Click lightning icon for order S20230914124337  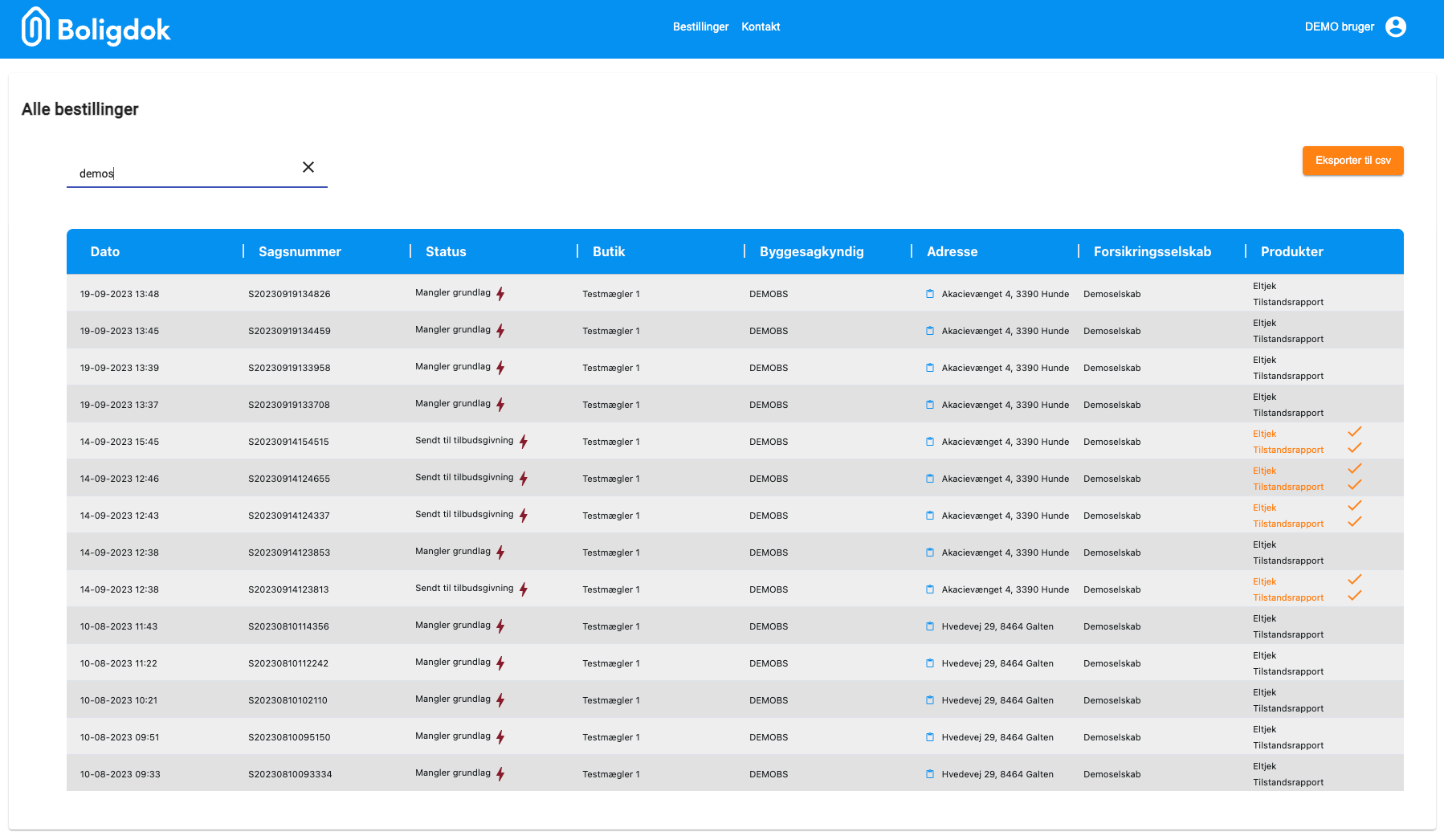pos(524,516)
